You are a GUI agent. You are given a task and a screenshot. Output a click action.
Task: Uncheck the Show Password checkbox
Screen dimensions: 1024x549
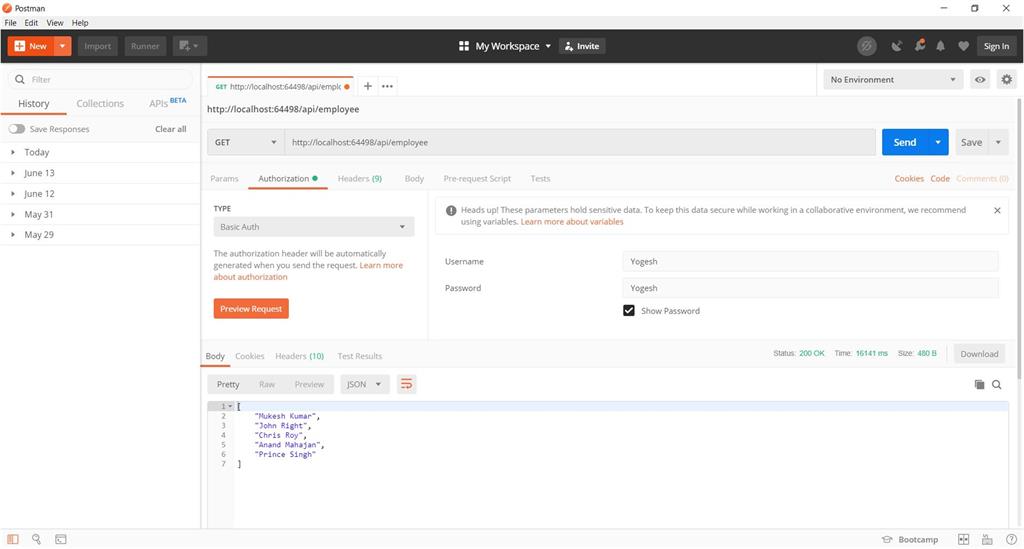click(x=629, y=311)
